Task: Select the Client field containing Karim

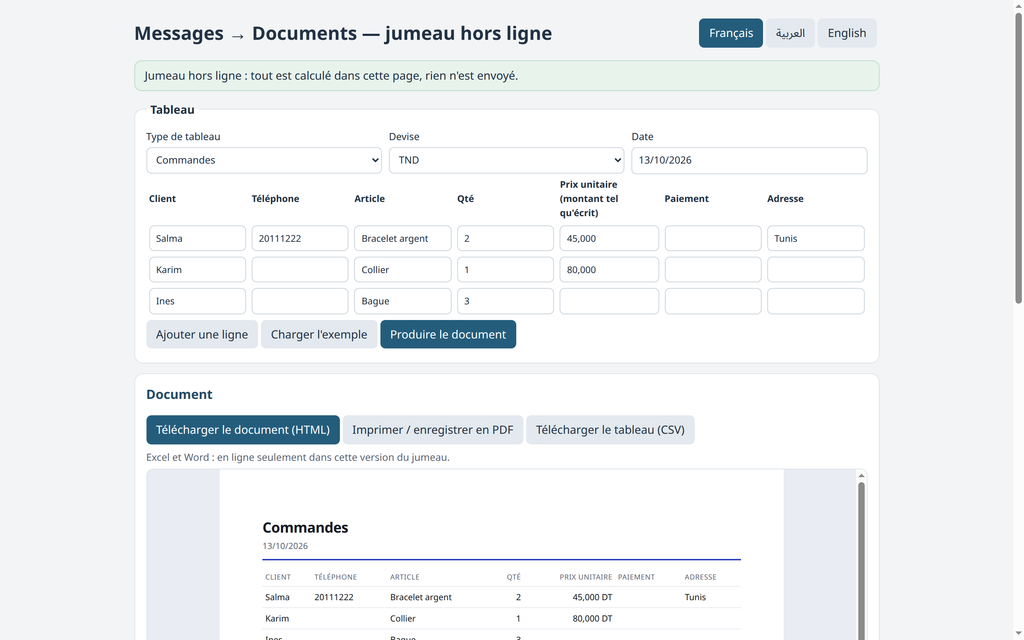Action: pyautogui.click(x=197, y=270)
